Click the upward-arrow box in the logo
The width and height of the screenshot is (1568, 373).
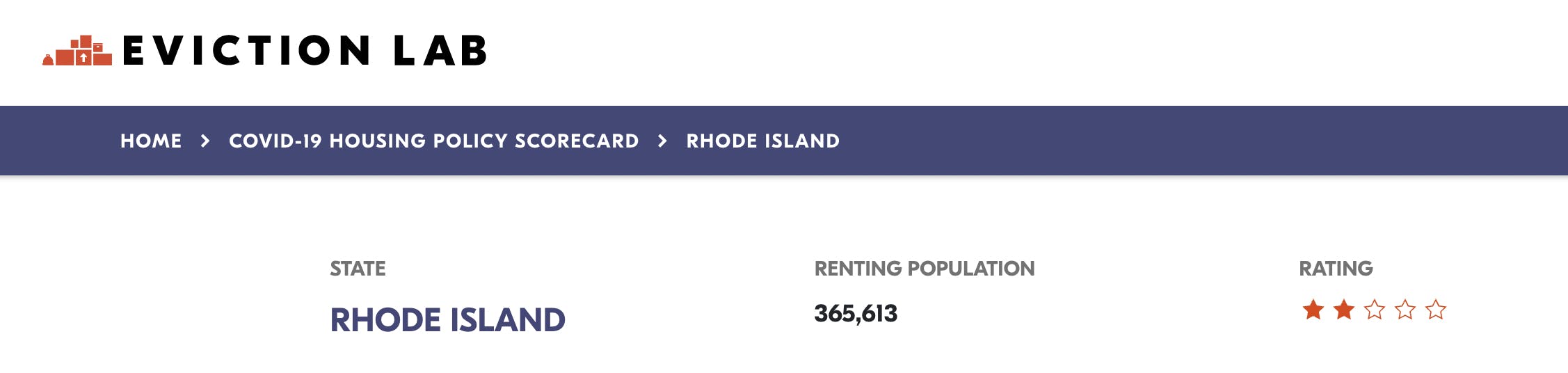(x=83, y=58)
